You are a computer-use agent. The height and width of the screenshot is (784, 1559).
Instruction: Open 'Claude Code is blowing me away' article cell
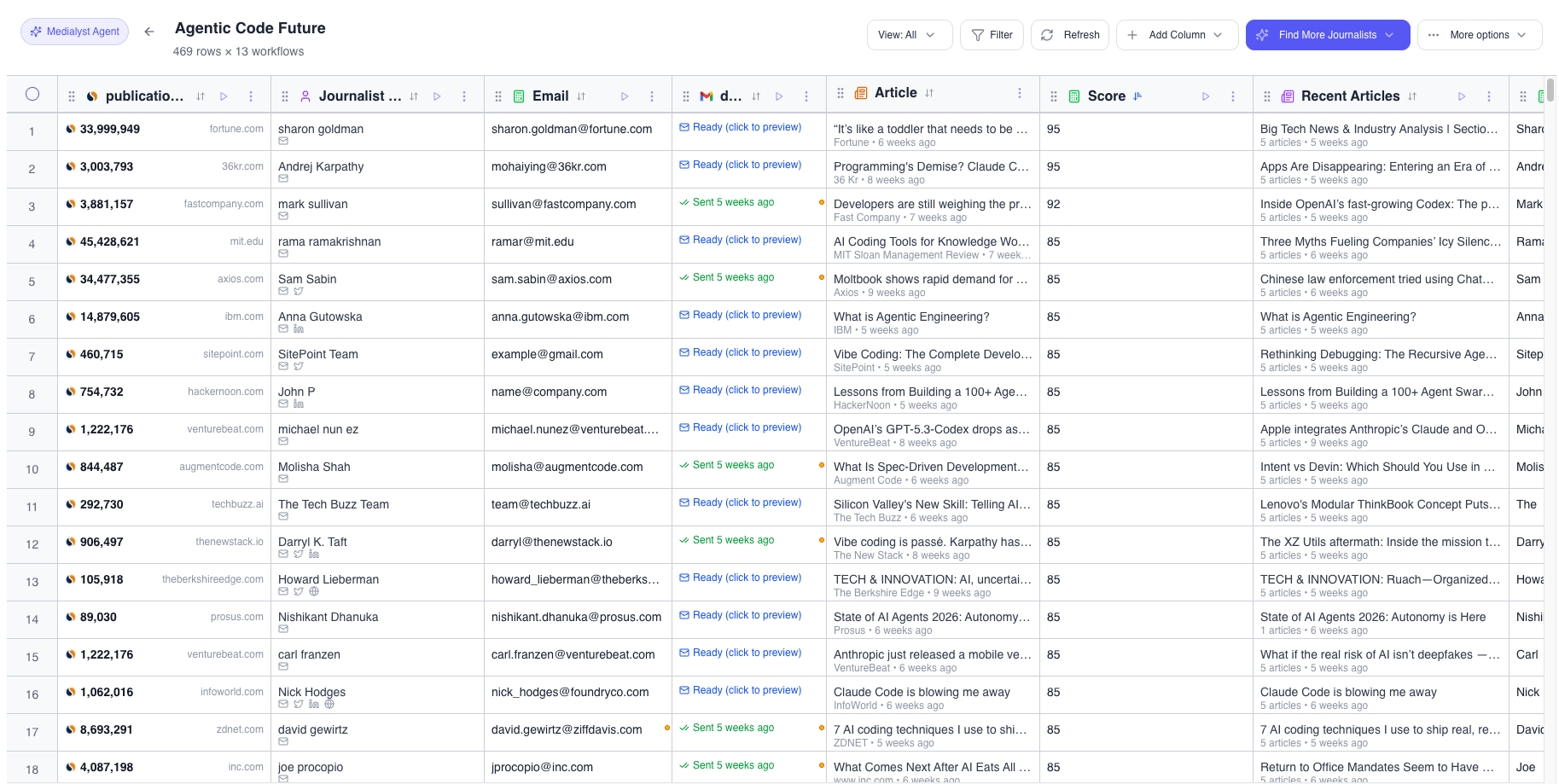point(933,694)
